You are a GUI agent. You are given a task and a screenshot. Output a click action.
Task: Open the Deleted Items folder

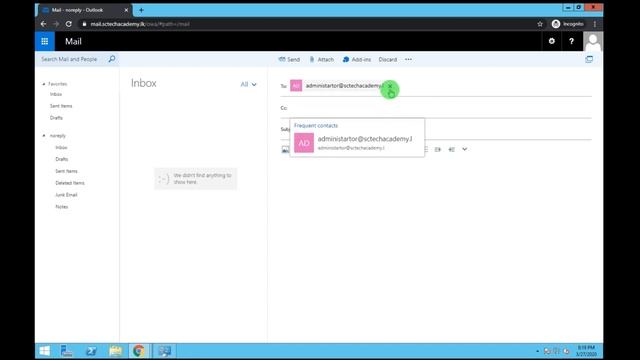click(70, 183)
